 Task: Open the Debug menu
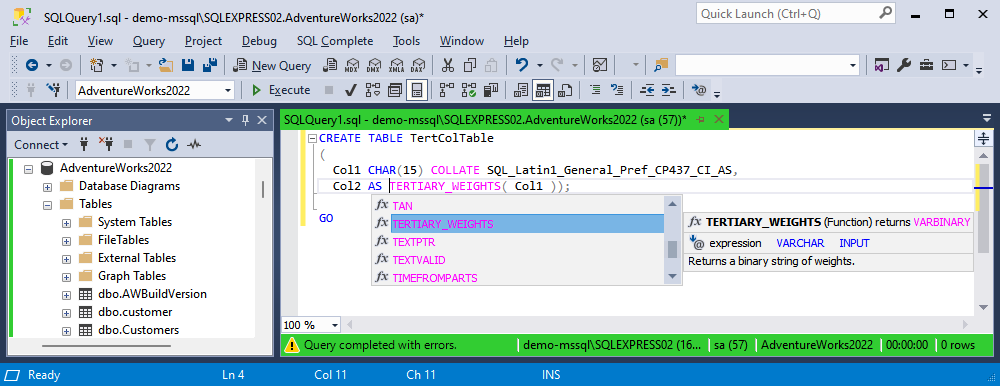click(259, 41)
